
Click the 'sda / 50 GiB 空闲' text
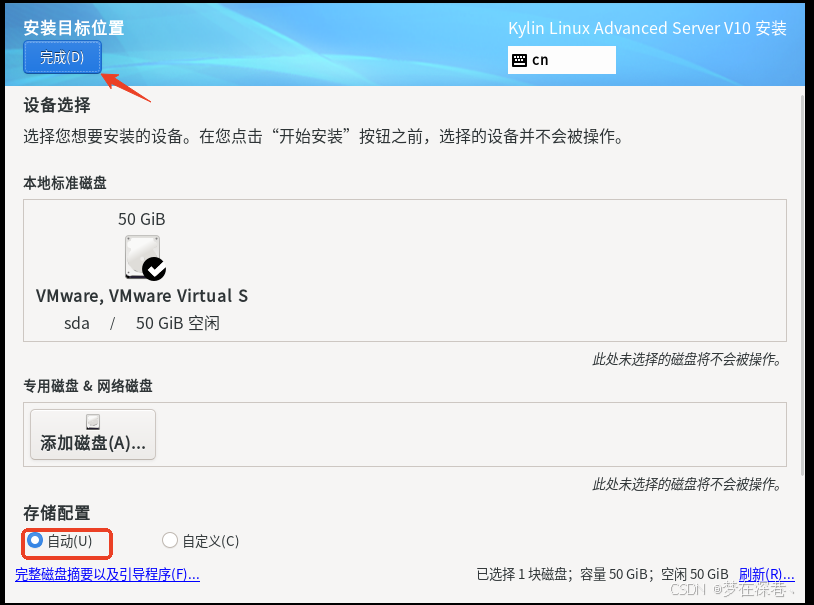142,324
